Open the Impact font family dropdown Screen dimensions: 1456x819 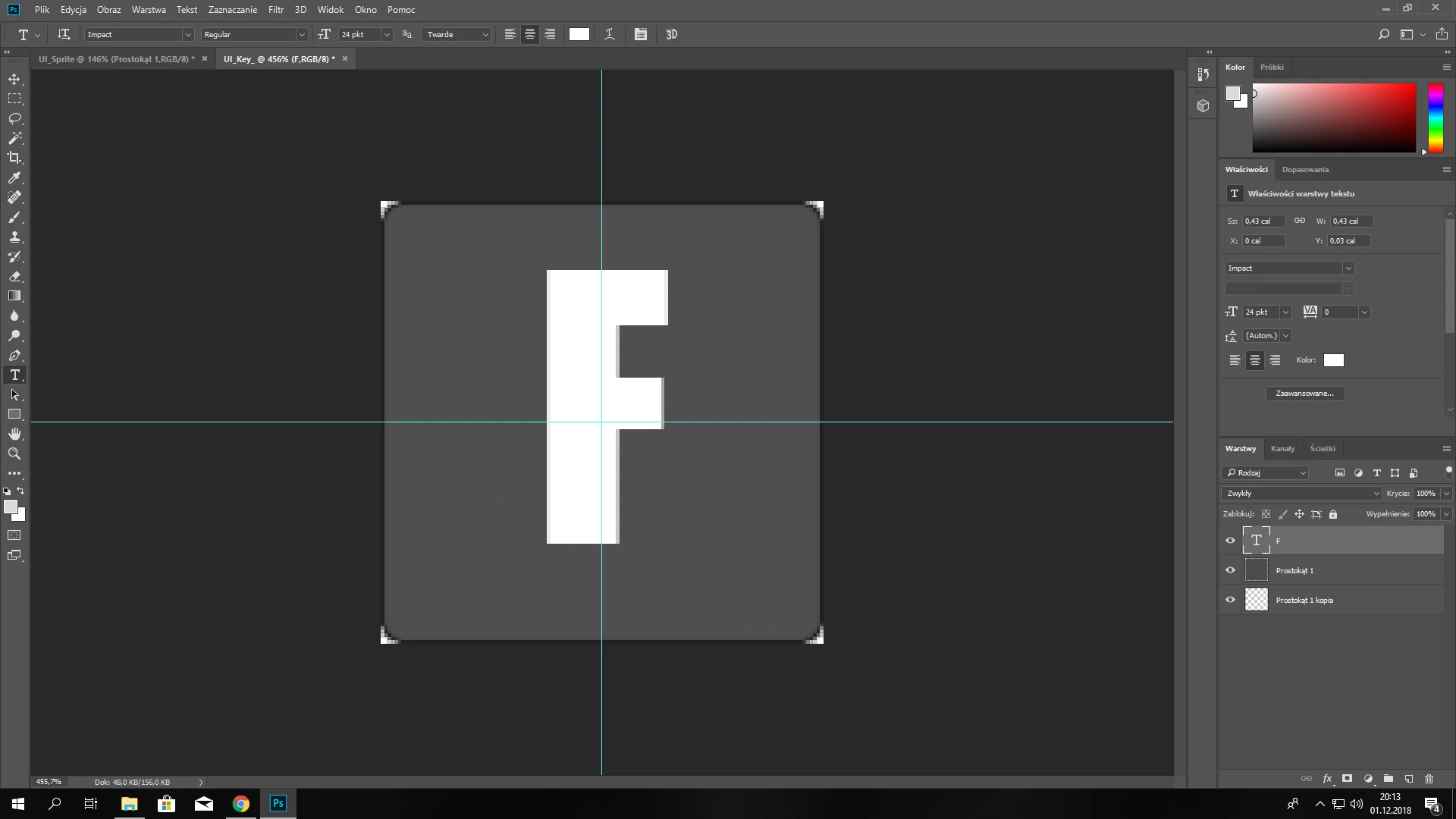(188, 34)
